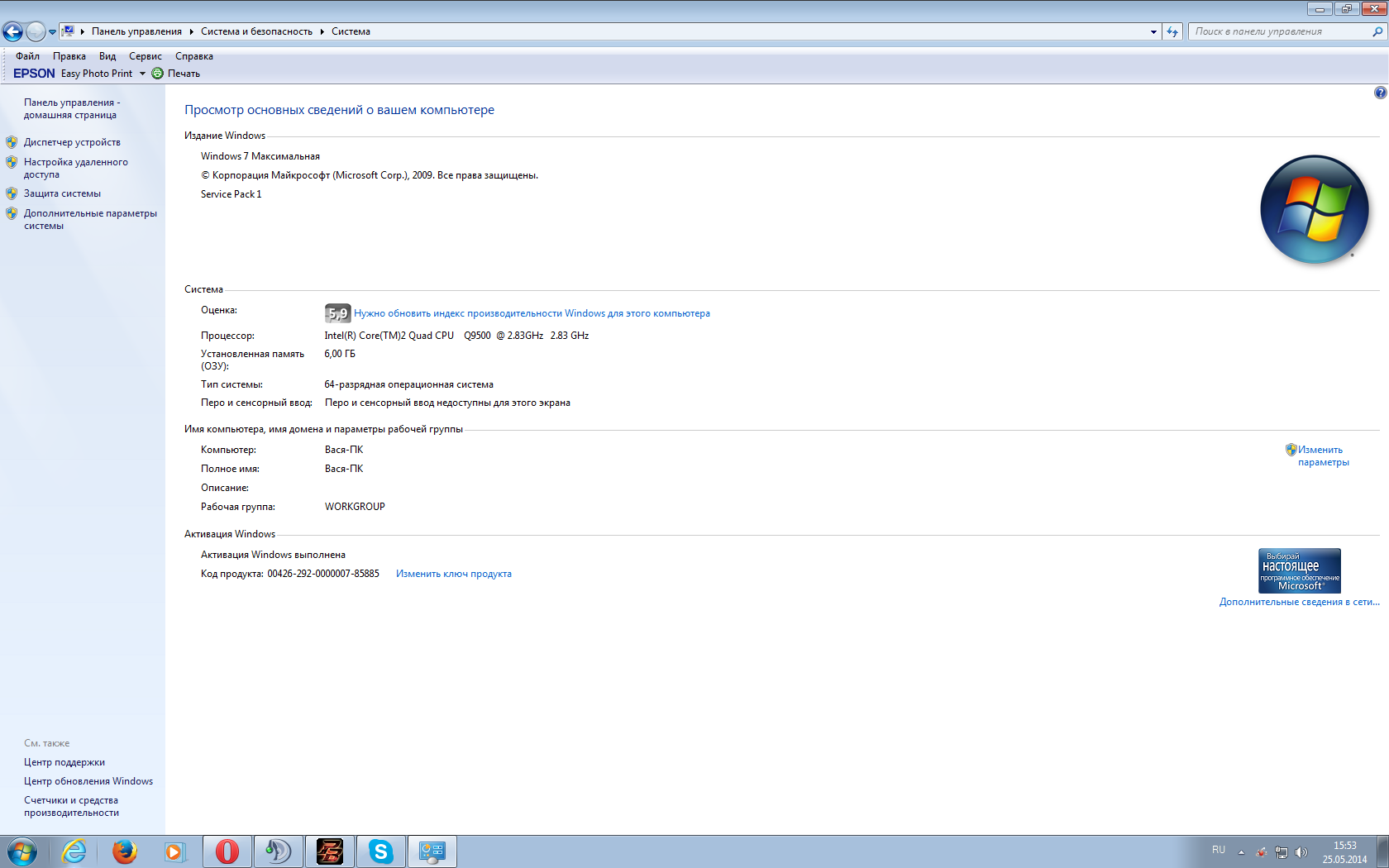The width and height of the screenshot is (1389, 868).
Task: Open the help question mark icon
Action: point(1380,93)
